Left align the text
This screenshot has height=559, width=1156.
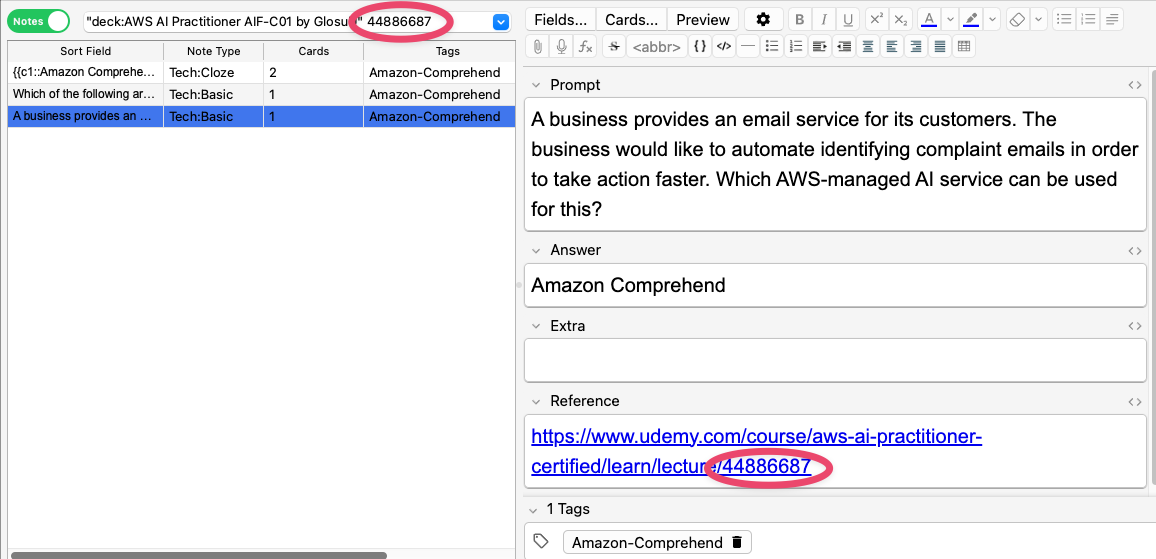pos(891,46)
